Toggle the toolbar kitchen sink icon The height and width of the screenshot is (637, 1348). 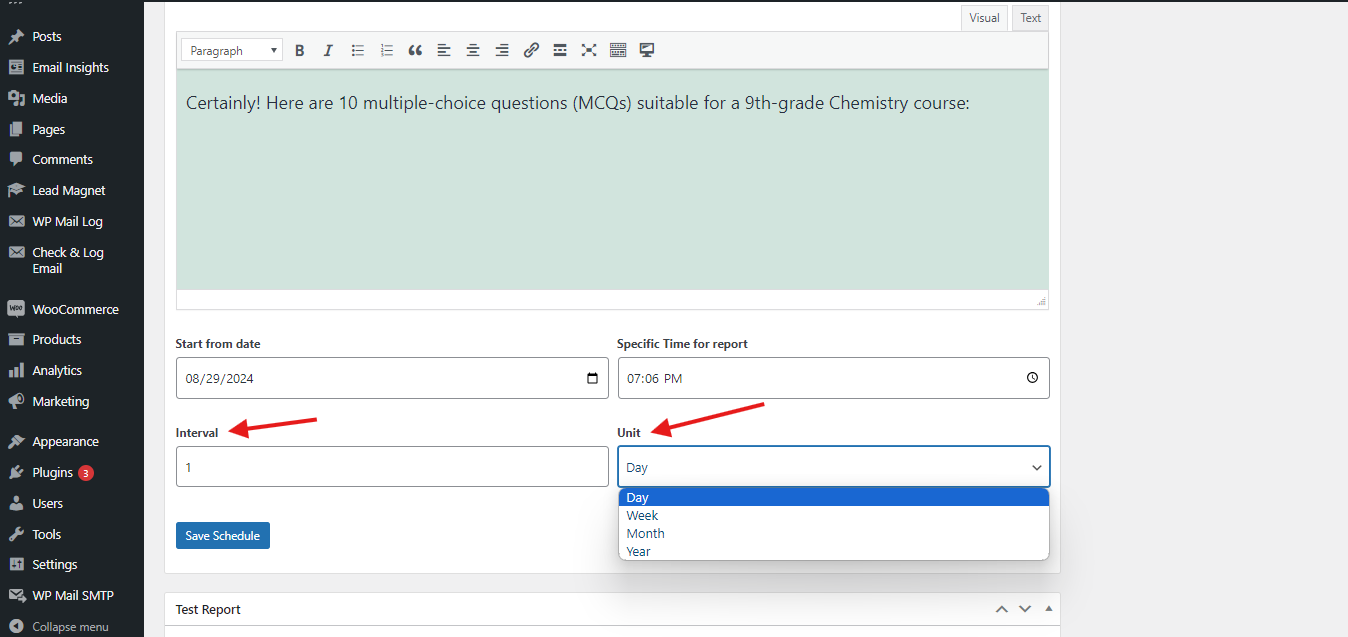click(x=618, y=50)
